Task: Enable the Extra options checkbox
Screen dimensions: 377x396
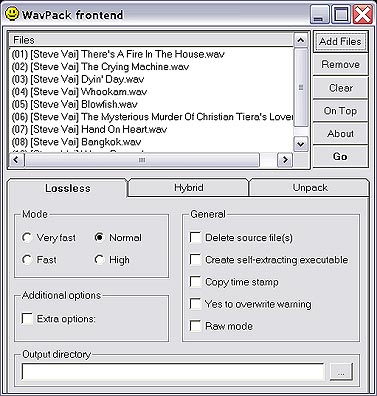Action: click(x=27, y=318)
